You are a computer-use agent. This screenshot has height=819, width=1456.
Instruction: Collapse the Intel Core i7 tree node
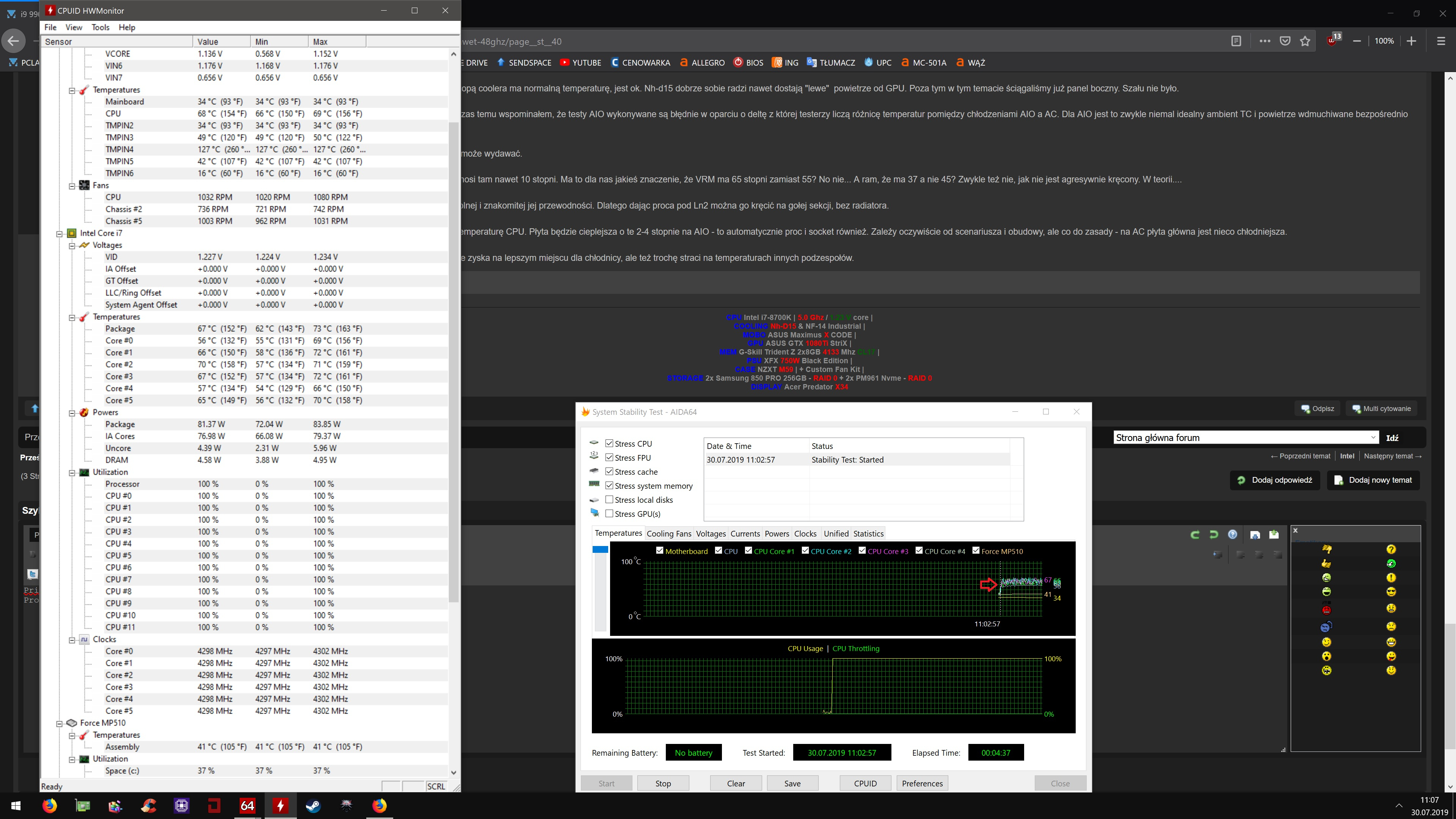[60, 234]
